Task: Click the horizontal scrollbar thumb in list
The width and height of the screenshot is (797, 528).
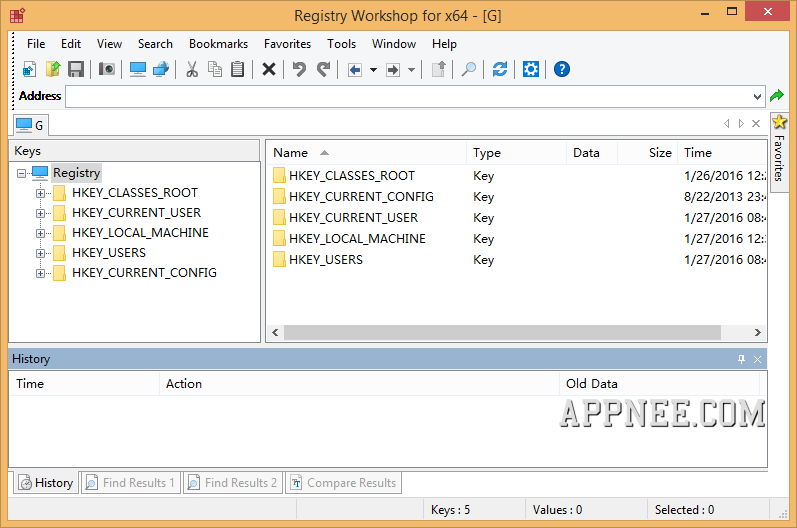Action: tap(502, 332)
